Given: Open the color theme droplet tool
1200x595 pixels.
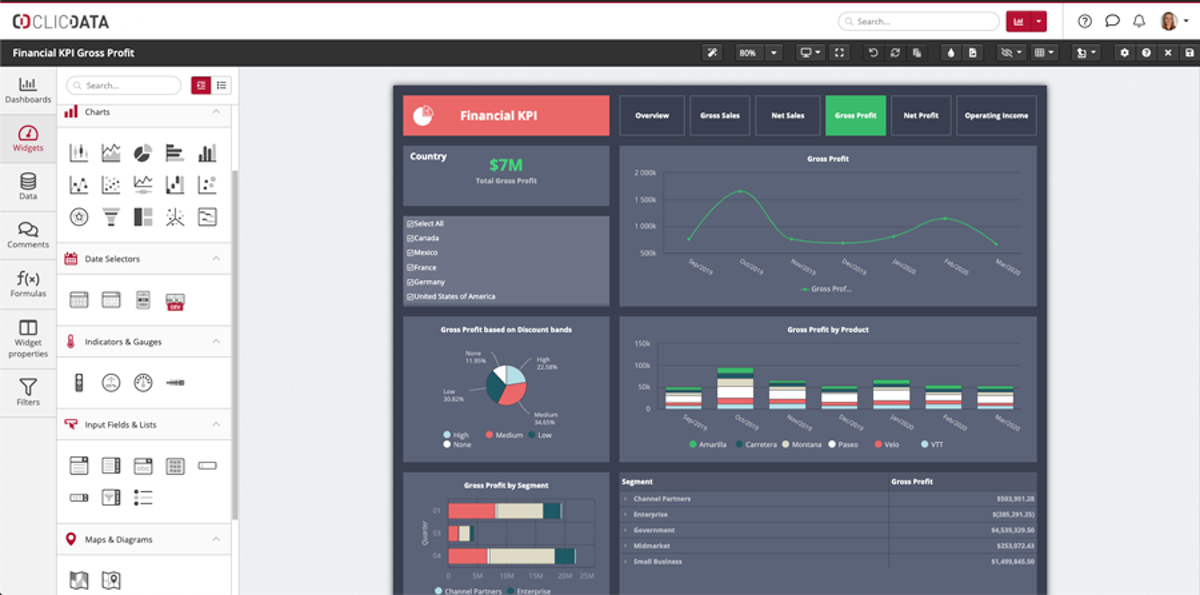Looking at the screenshot, I should (x=951, y=53).
